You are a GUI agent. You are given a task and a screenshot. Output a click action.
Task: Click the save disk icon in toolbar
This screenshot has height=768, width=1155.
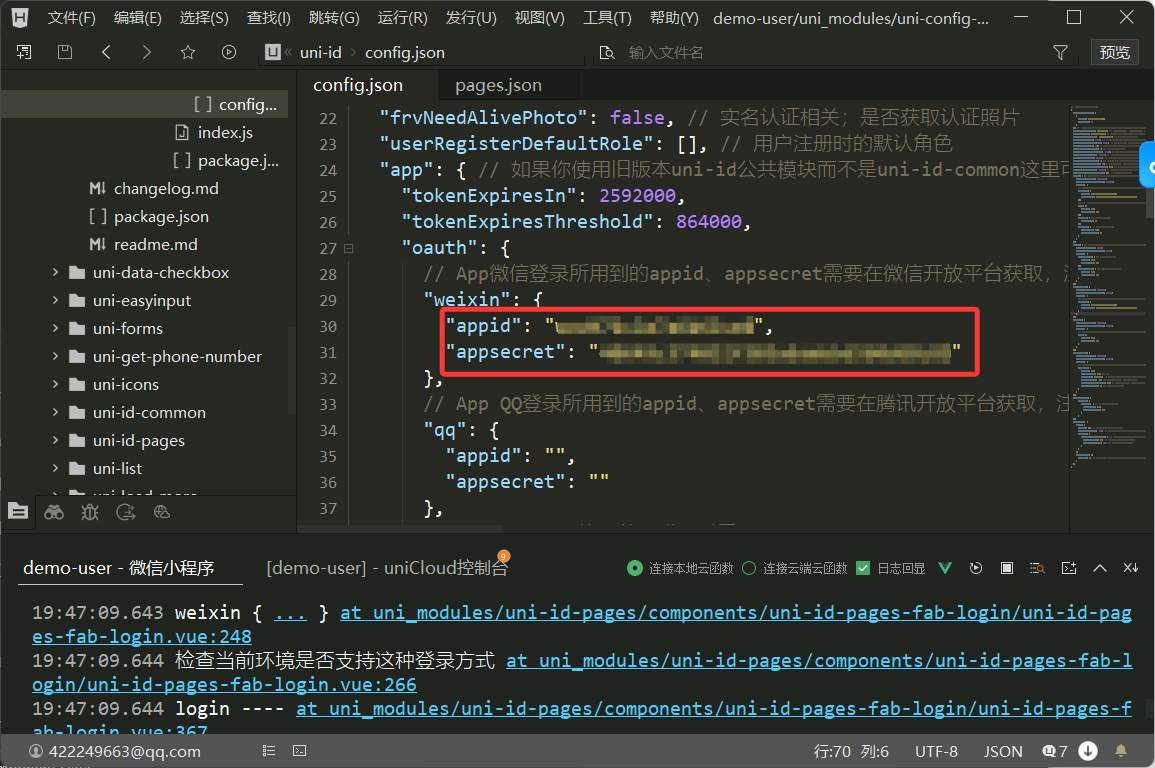pos(65,52)
